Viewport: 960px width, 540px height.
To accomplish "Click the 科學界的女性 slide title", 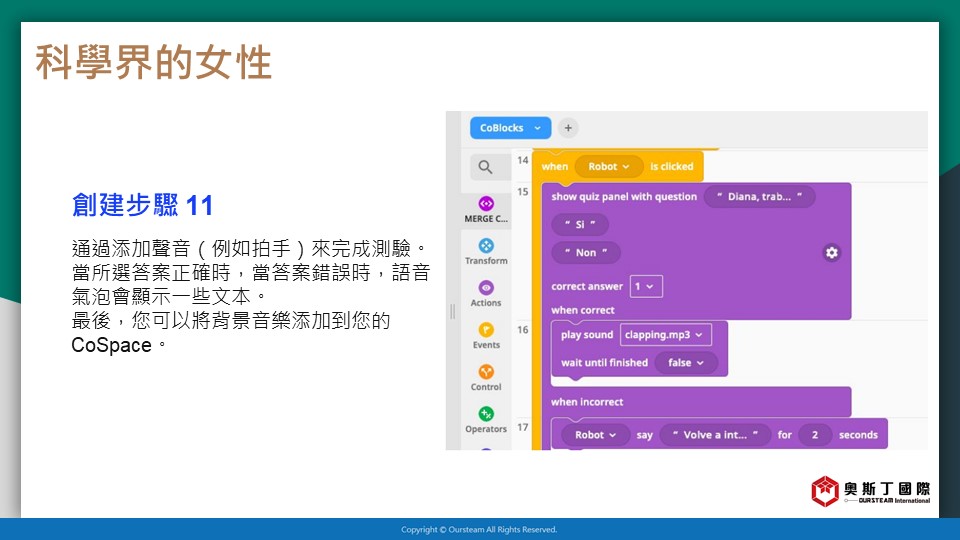I will click(x=153, y=62).
